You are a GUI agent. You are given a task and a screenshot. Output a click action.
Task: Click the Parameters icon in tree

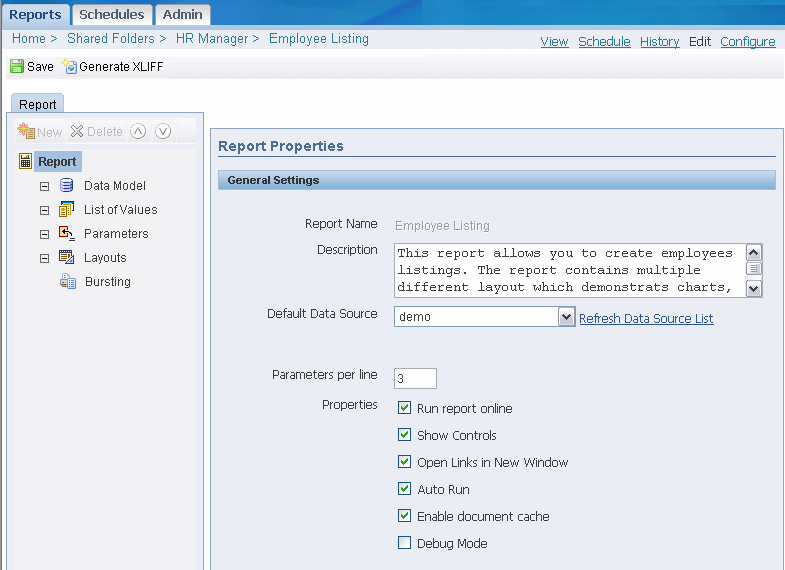tap(67, 233)
